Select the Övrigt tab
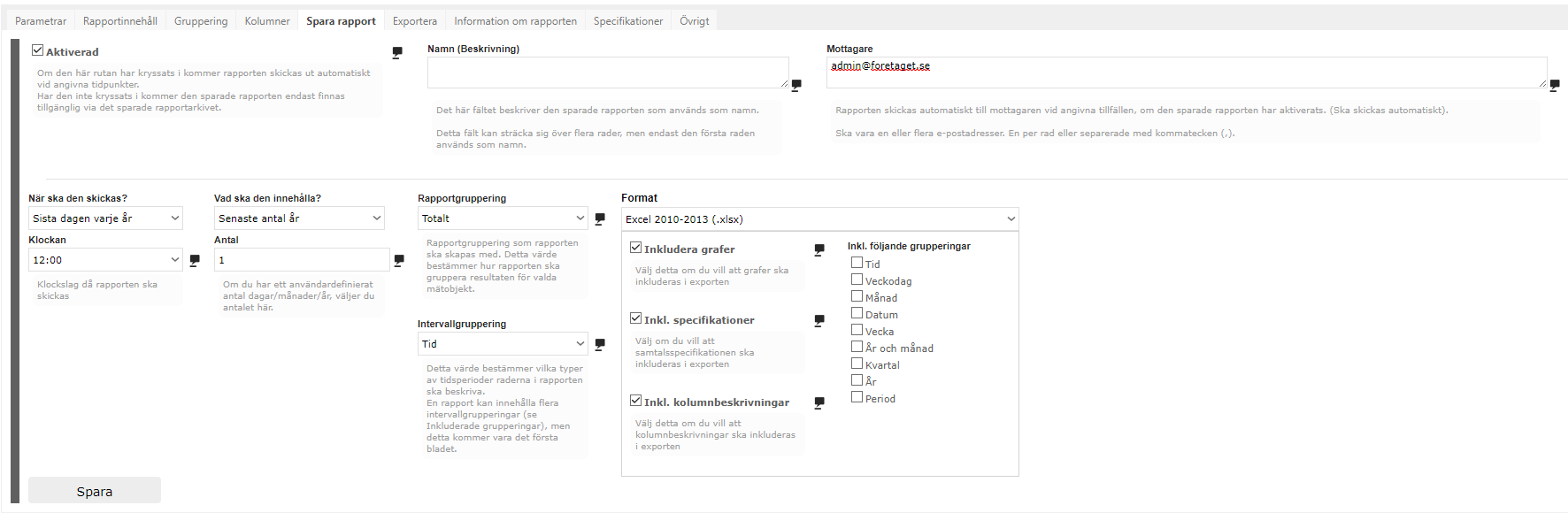1568x513 pixels. coord(695,21)
